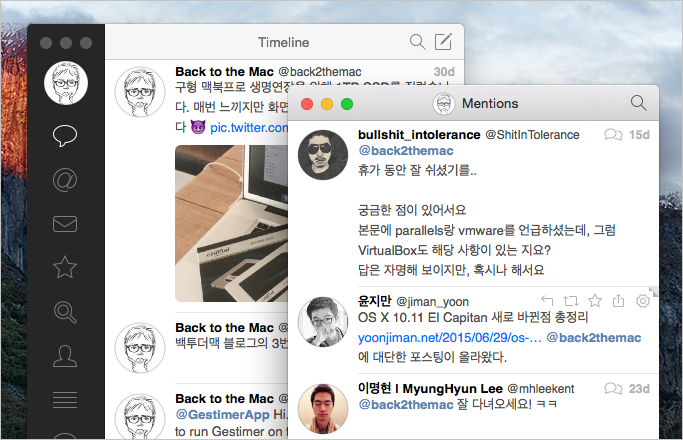Open conversation icon on MyungHyun Lee tweet
The width and height of the screenshot is (683, 440).
point(613,388)
